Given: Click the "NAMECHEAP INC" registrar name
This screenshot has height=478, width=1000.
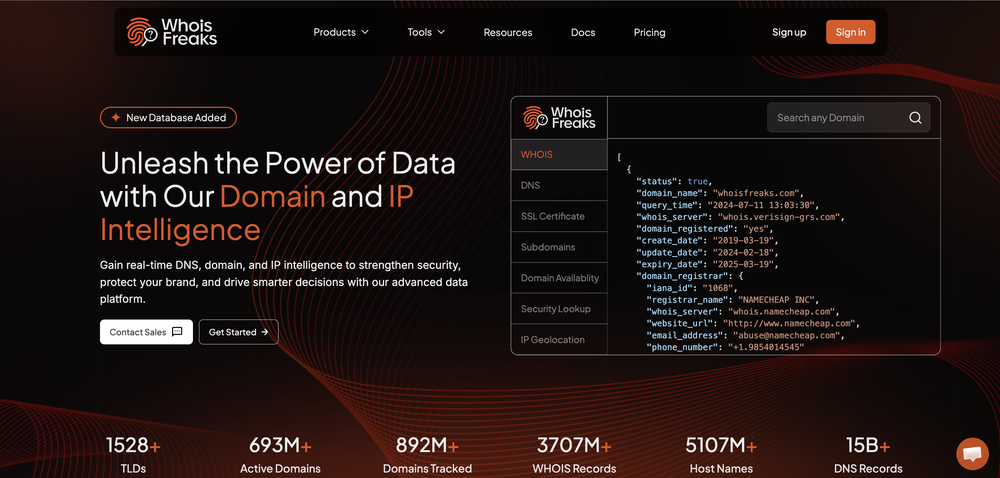Looking at the screenshot, I should point(777,300).
